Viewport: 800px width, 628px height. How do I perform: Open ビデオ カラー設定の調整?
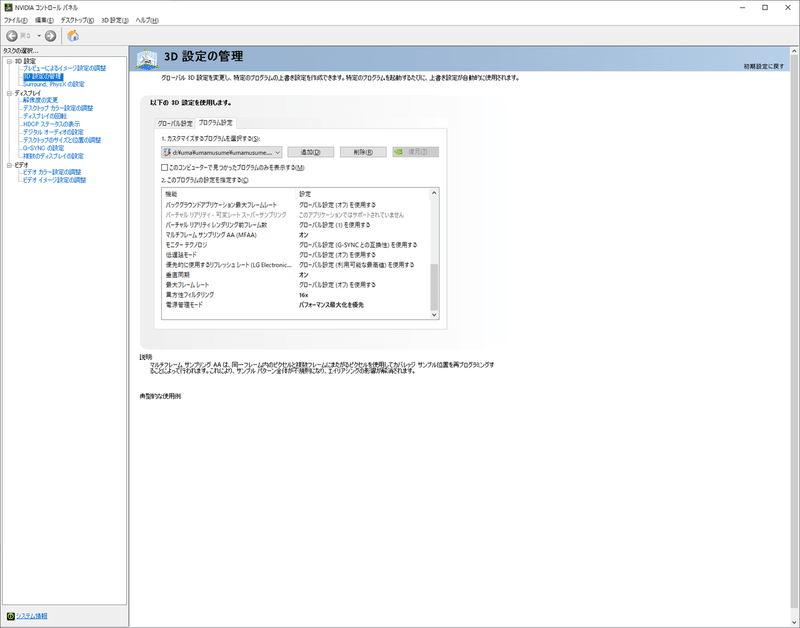pos(52,172)
